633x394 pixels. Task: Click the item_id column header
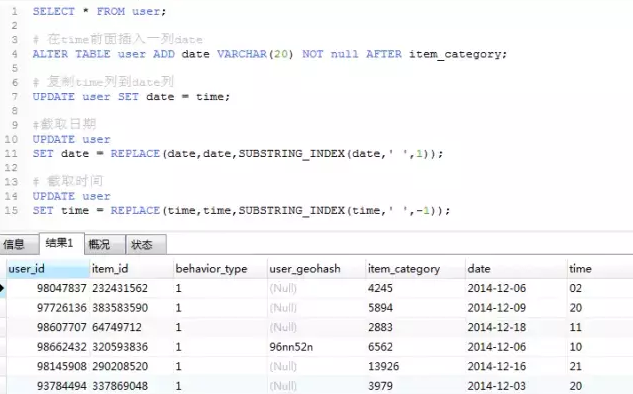(131, 269)
